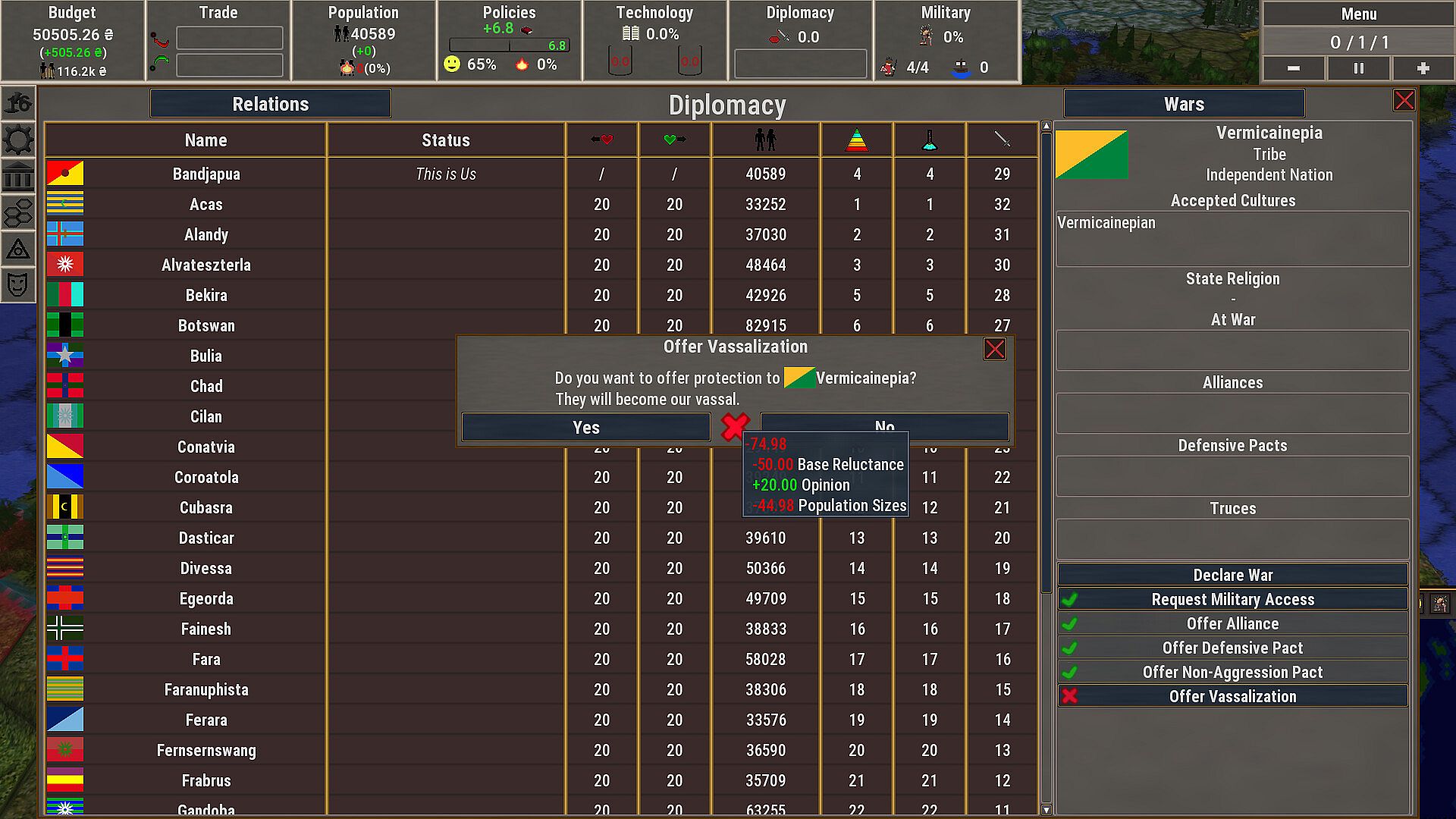
Task: Sort by population column icon
Action: (765, 140)
